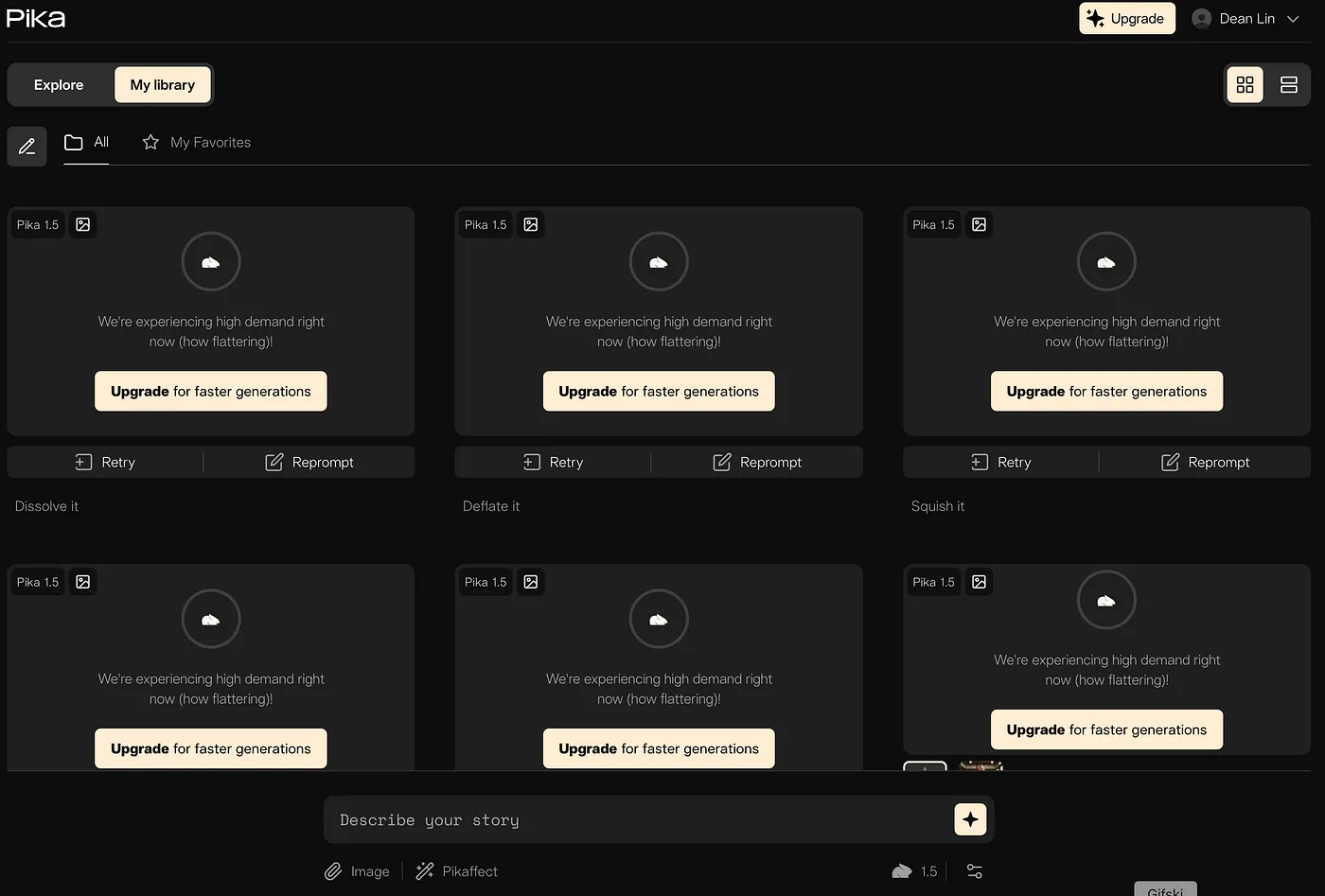Click the Pika 1.5 badge on Squish it card

pyautogui.click(x=933, y=225)
